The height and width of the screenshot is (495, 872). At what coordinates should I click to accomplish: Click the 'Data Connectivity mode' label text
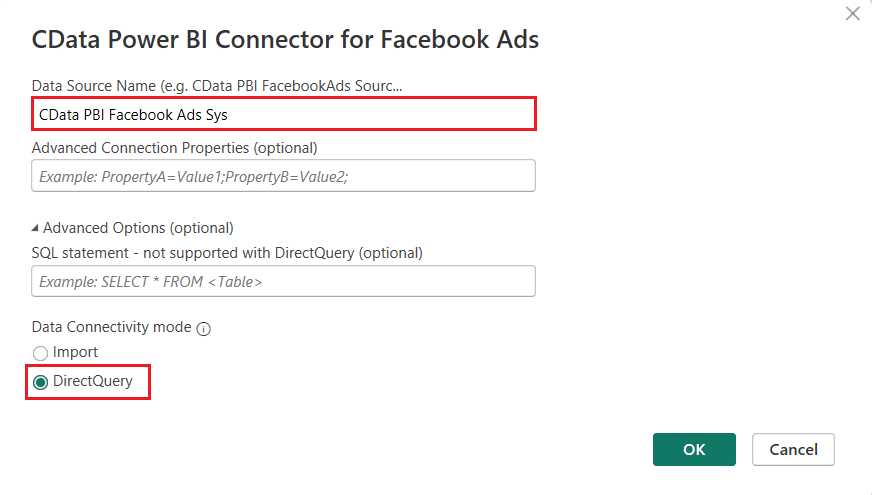111,327
